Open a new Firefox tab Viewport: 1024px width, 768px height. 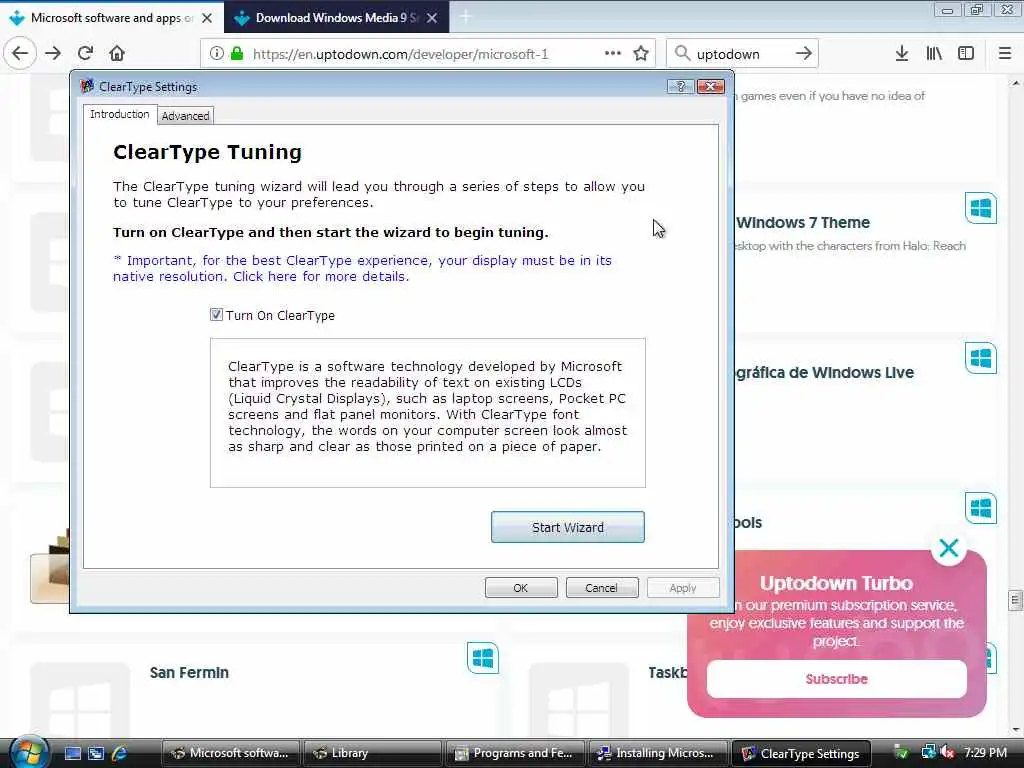466,18
